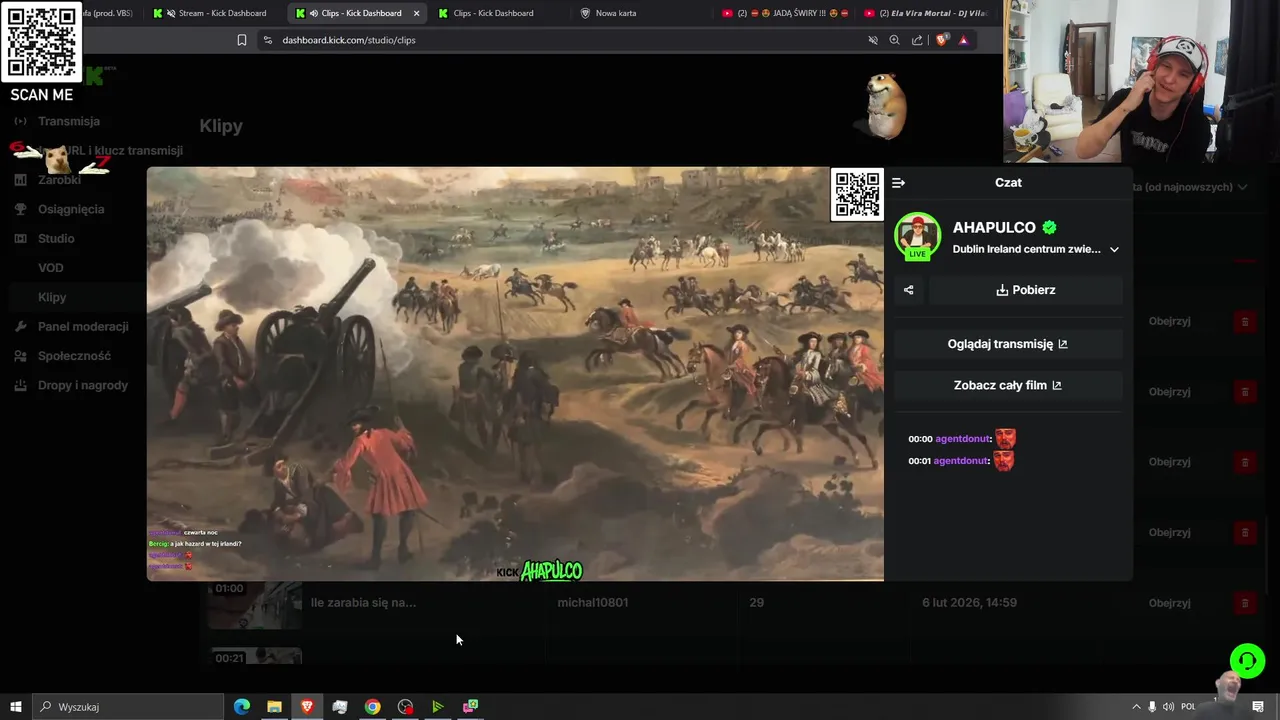Click the browser share icon in address bar

[917, 40]
